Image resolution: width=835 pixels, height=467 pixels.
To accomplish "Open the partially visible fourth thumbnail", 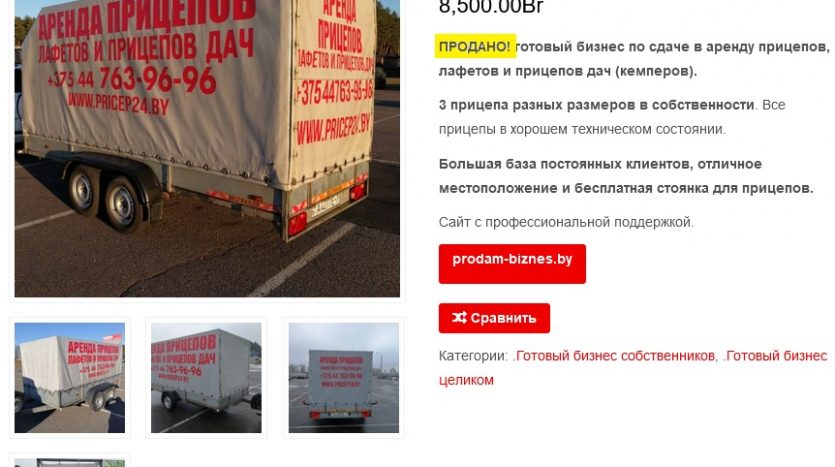I will [x=70, y=463].
